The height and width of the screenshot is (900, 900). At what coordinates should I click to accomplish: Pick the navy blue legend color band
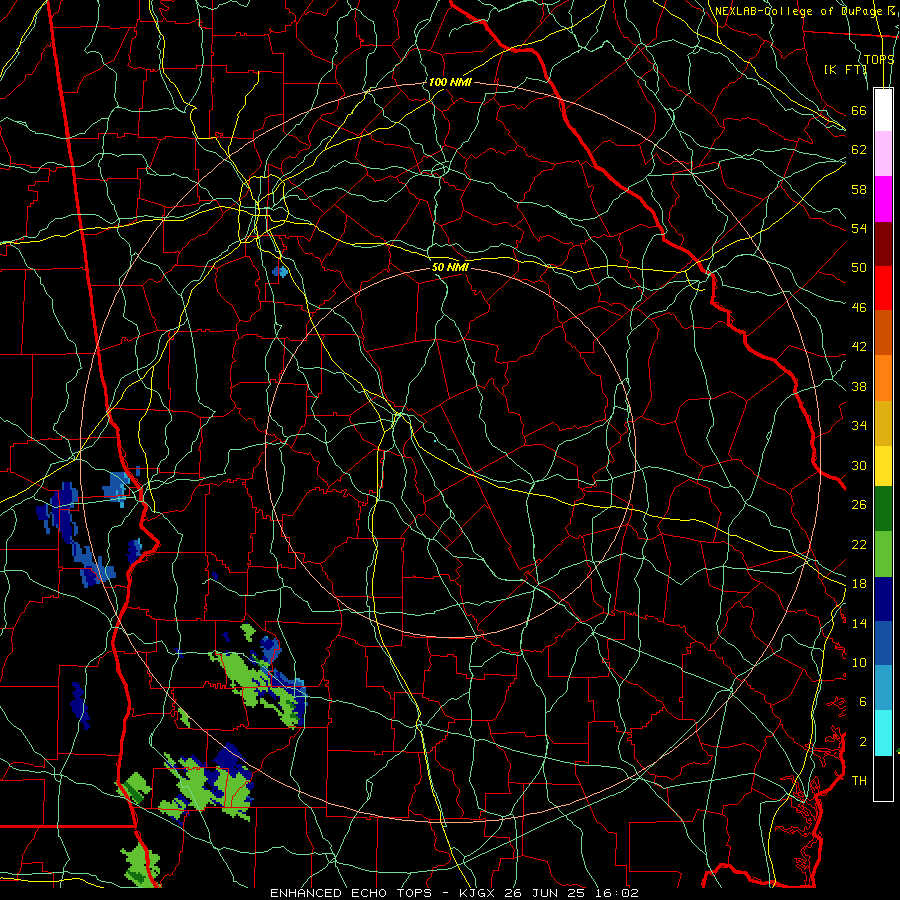coord(883,599)
